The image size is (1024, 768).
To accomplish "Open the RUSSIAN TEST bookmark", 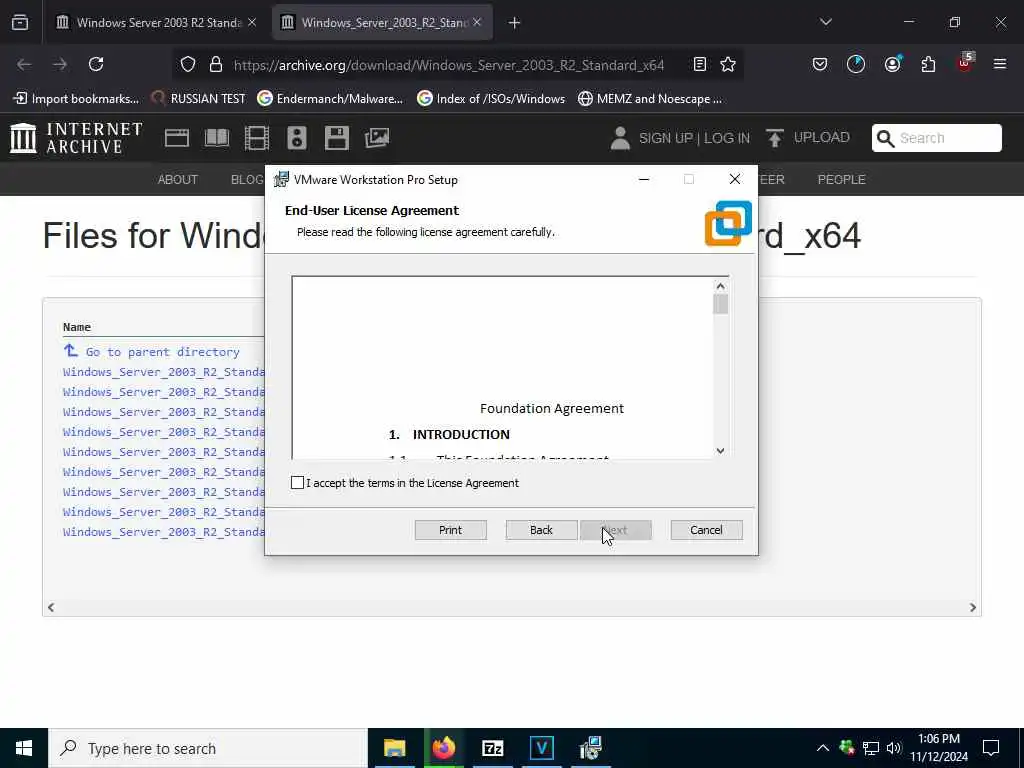I will coord(199,99).
